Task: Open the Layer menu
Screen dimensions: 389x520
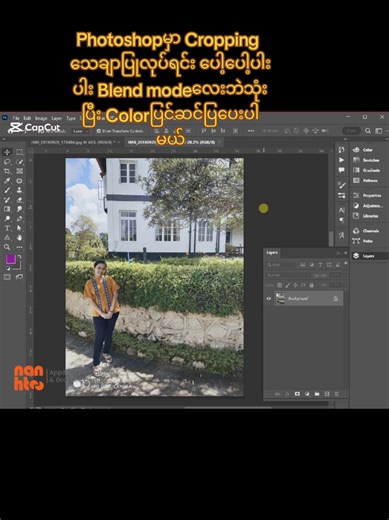Action: (57, 118)
